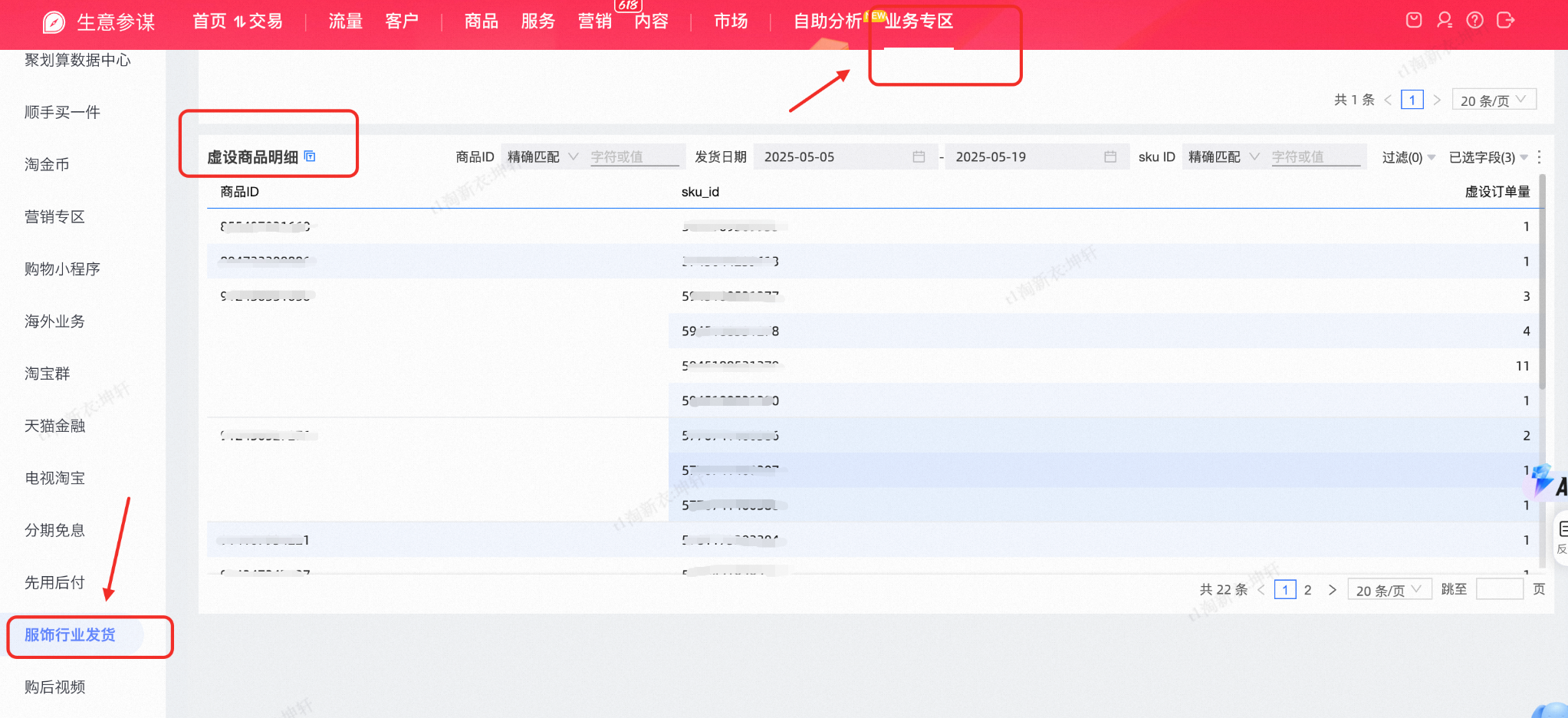Viewport: 1568px width, 718px height.
Task: Open 淘宝群 in sidebar
Action: (47, 374)
